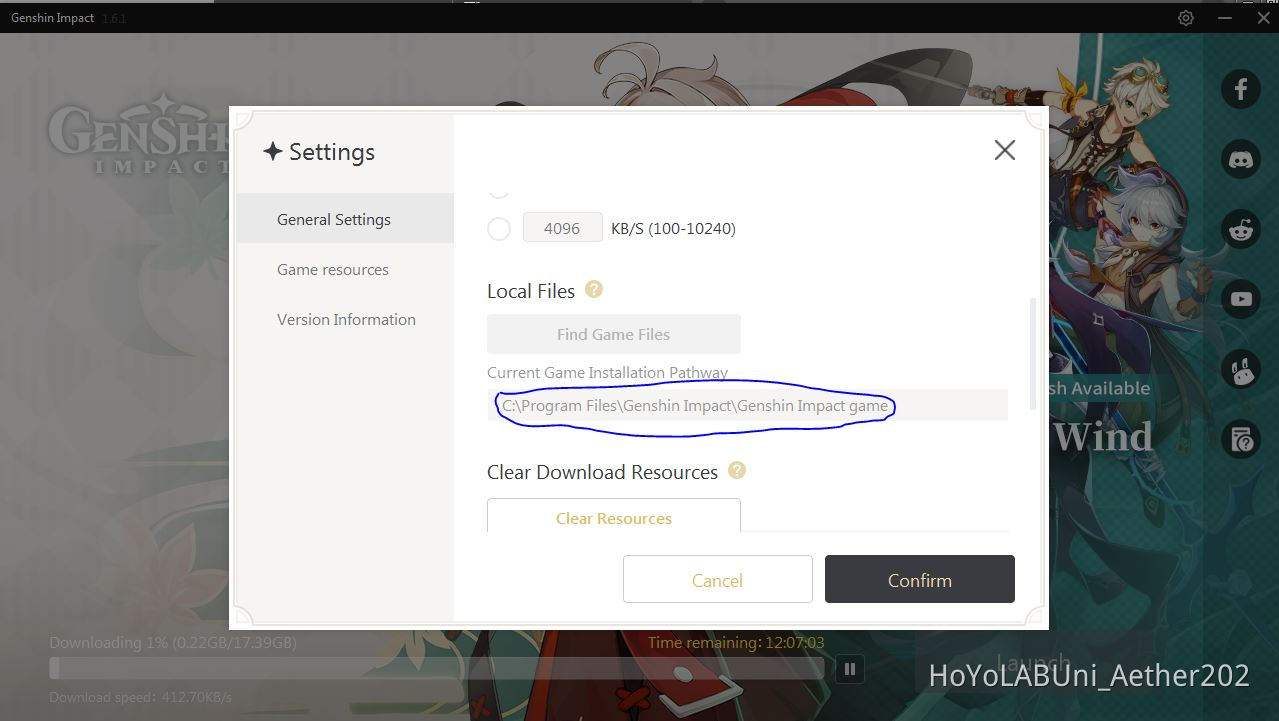
Task: Open the Reddit social icon
Action: (1241, 229)
